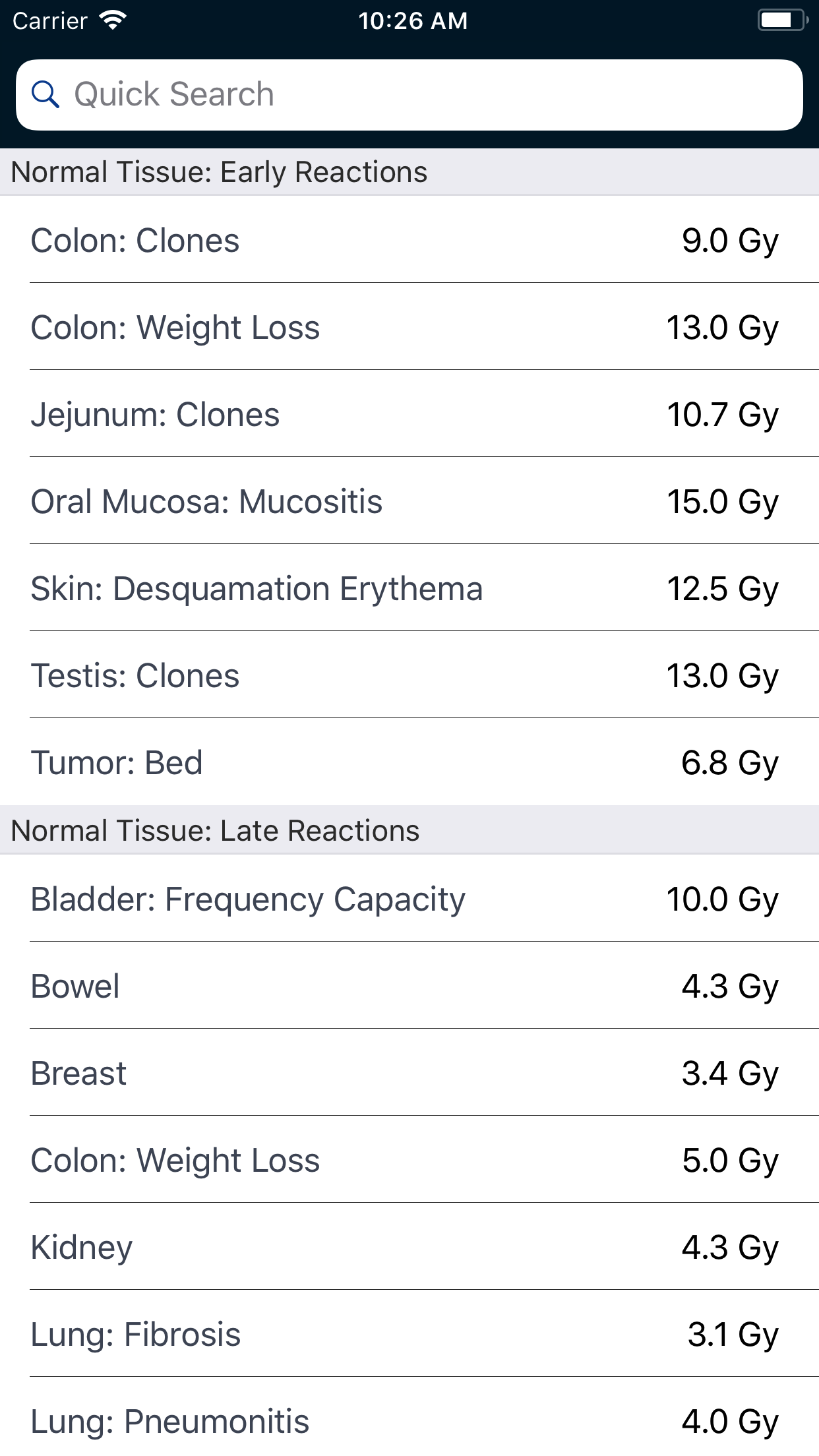Select Colon: Weight Loss 13.0 Gy row
This screenshot has height=1456, width=819.
tap(409, 327)
